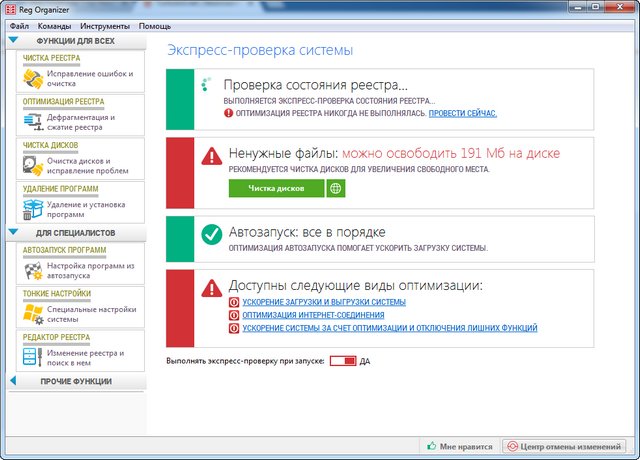Click Изменение реестра и поиск в нем description
Viewport: 640px width, 460px height.
point(85,358)
